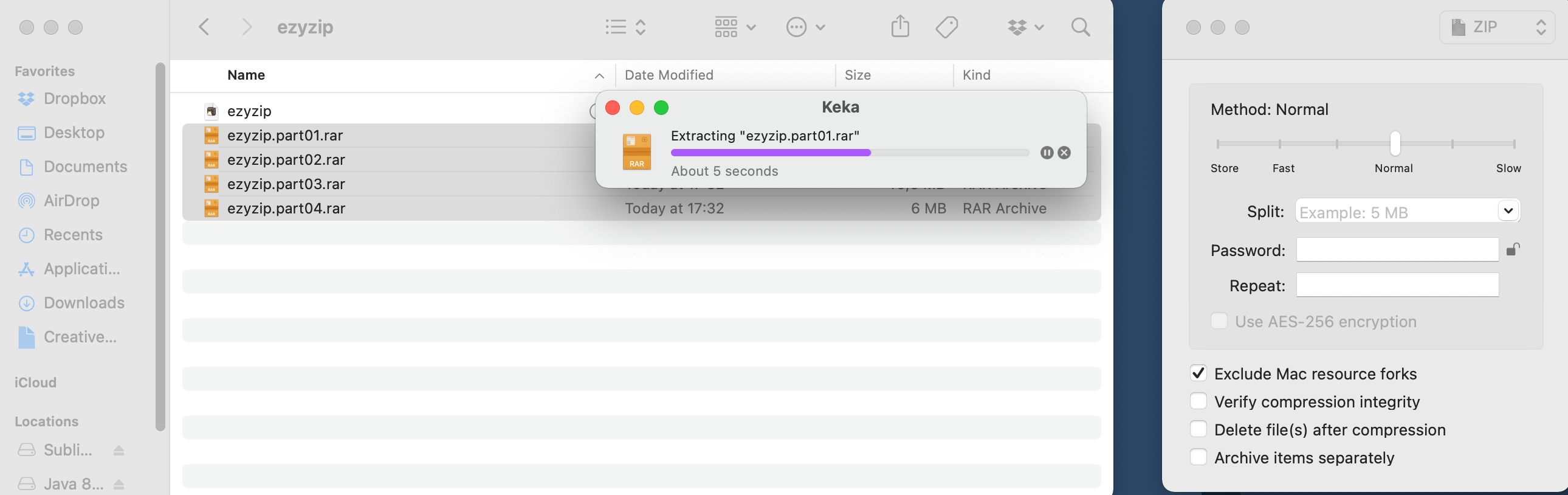Click the RAR archive icon in Keka dialog
The height and width of the screenshot is (495, 1568).
point(637,151)
